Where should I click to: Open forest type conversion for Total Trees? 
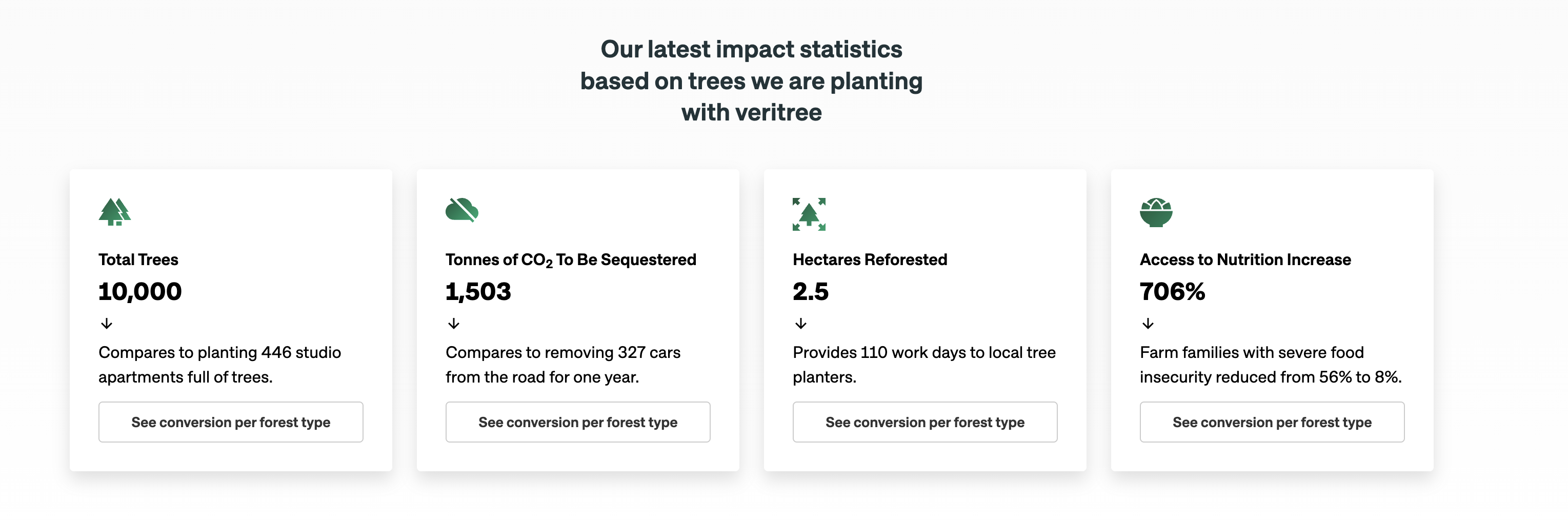click(x=231, y=422)
